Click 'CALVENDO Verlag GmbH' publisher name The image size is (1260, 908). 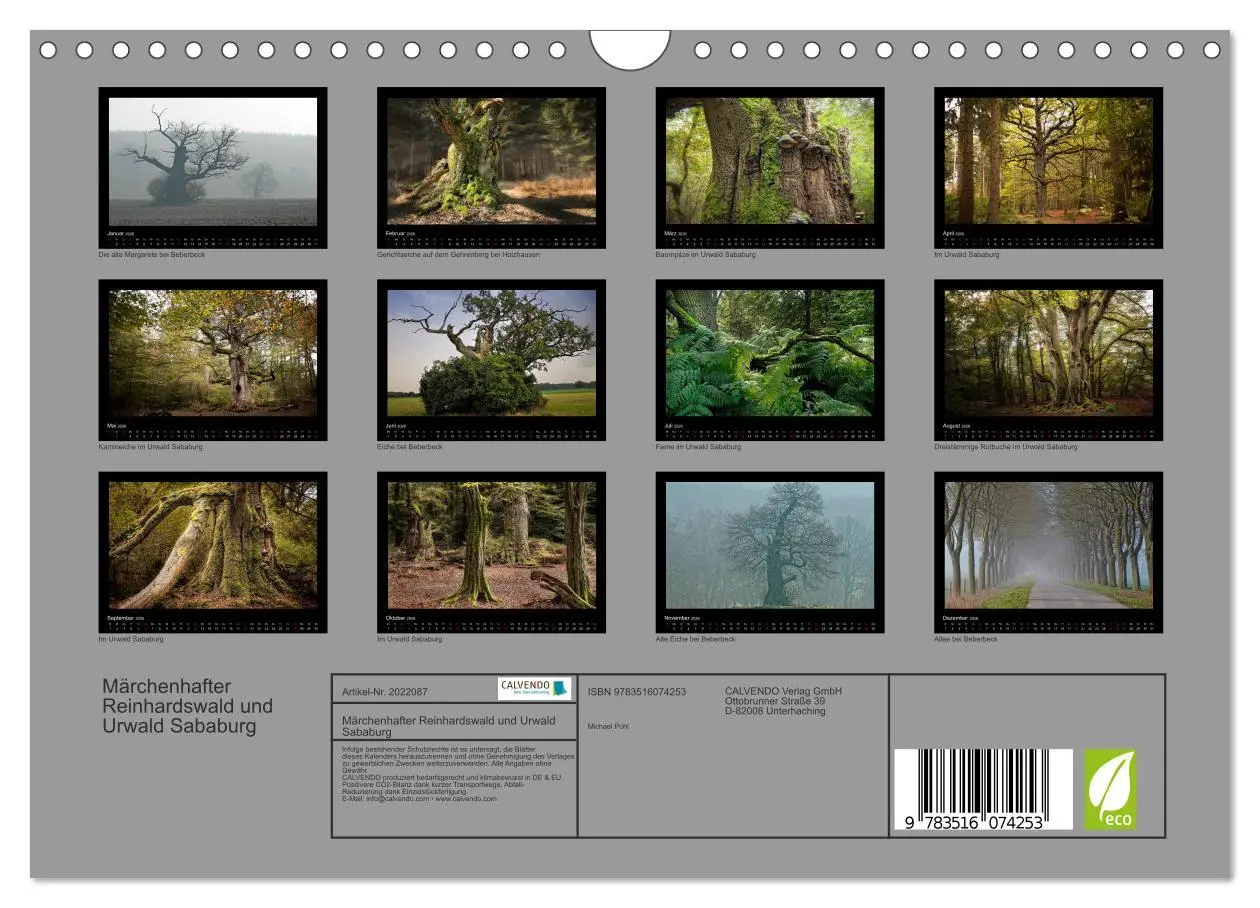[783, 691]
